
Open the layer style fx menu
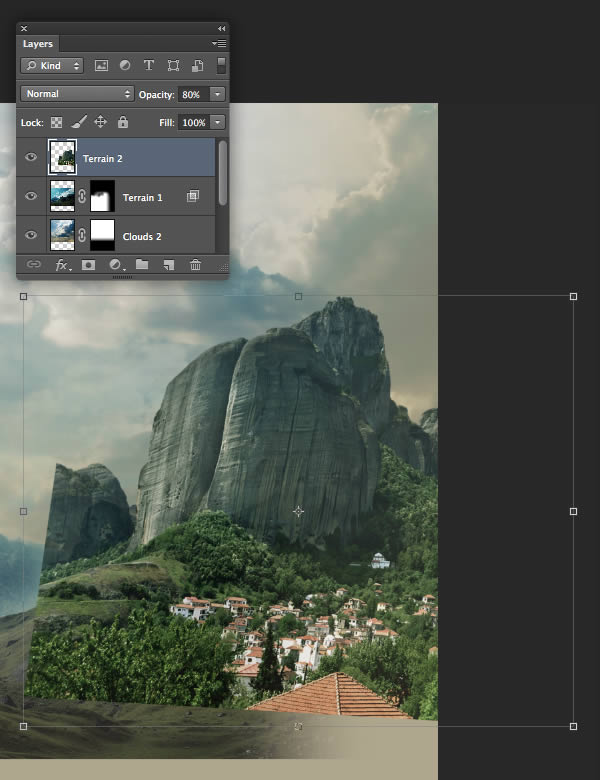click(62, 265)
